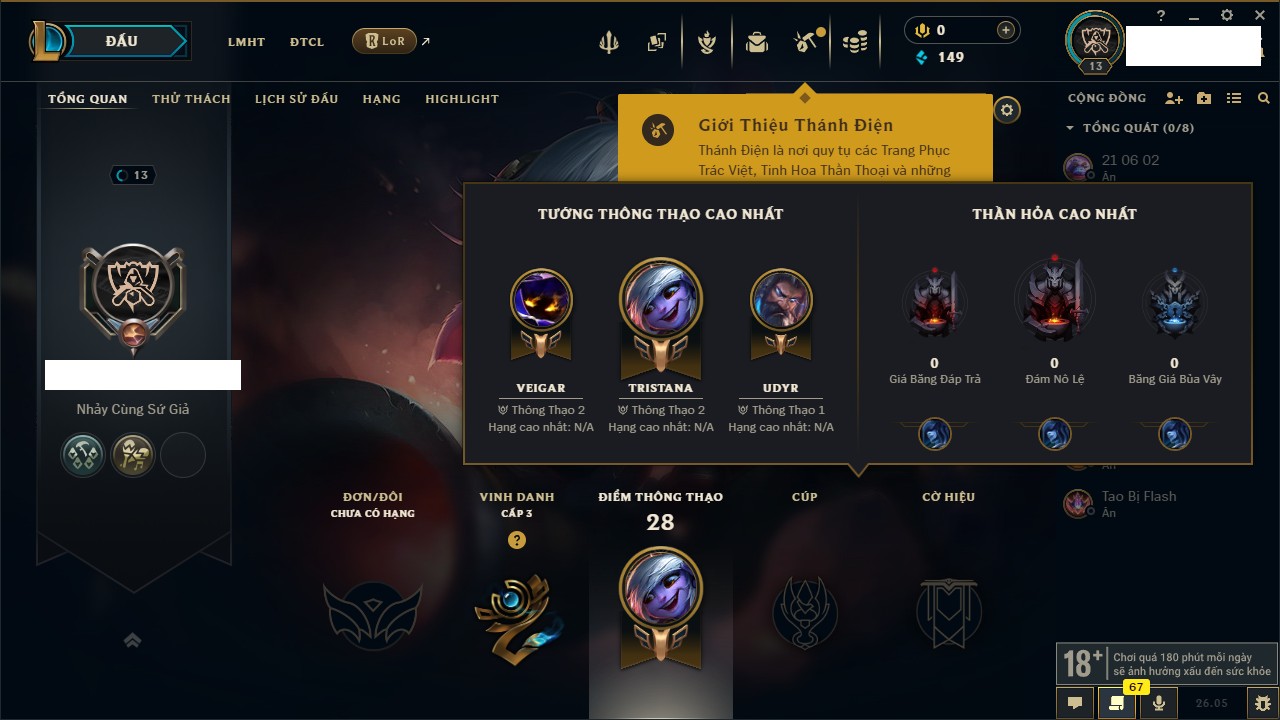Click the add friend icon
Screen dimensions: 1280x720
1174,98
